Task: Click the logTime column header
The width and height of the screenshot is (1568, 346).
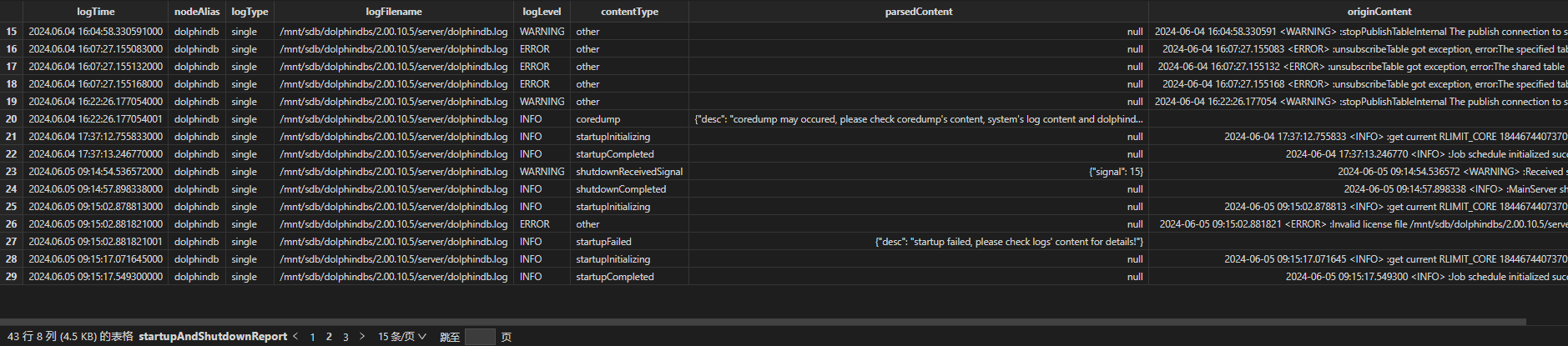Action: tap(95, 12)
